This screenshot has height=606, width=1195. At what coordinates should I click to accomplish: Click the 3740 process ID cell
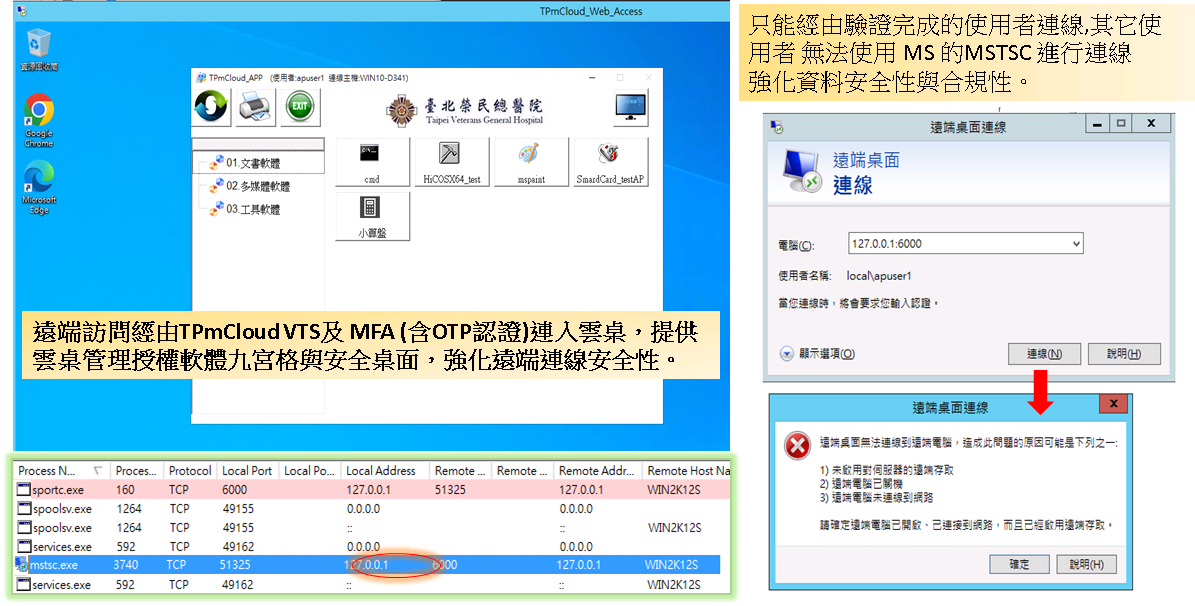click(x=126, y=565)
